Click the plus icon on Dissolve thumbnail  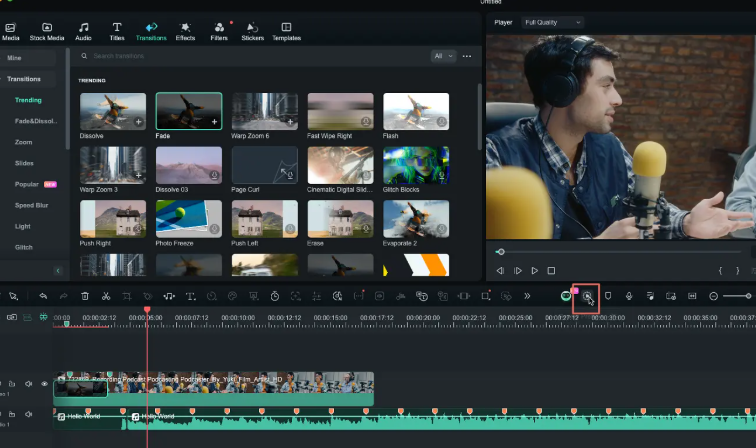coord(138,122)
